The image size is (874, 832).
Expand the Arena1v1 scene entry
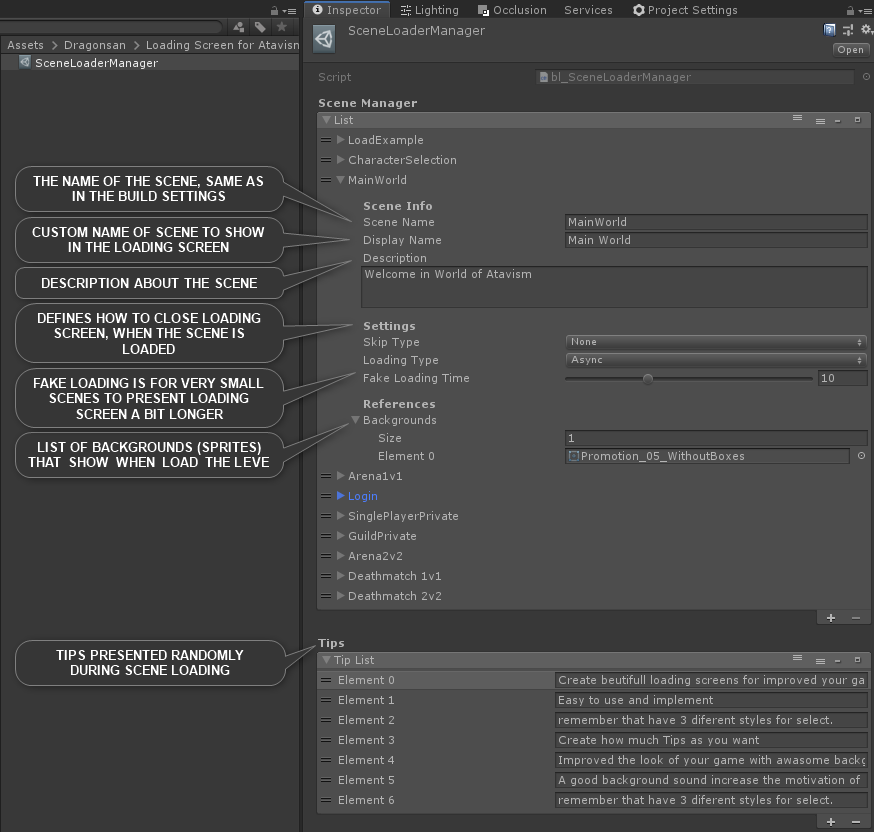(x=341, y=476)
